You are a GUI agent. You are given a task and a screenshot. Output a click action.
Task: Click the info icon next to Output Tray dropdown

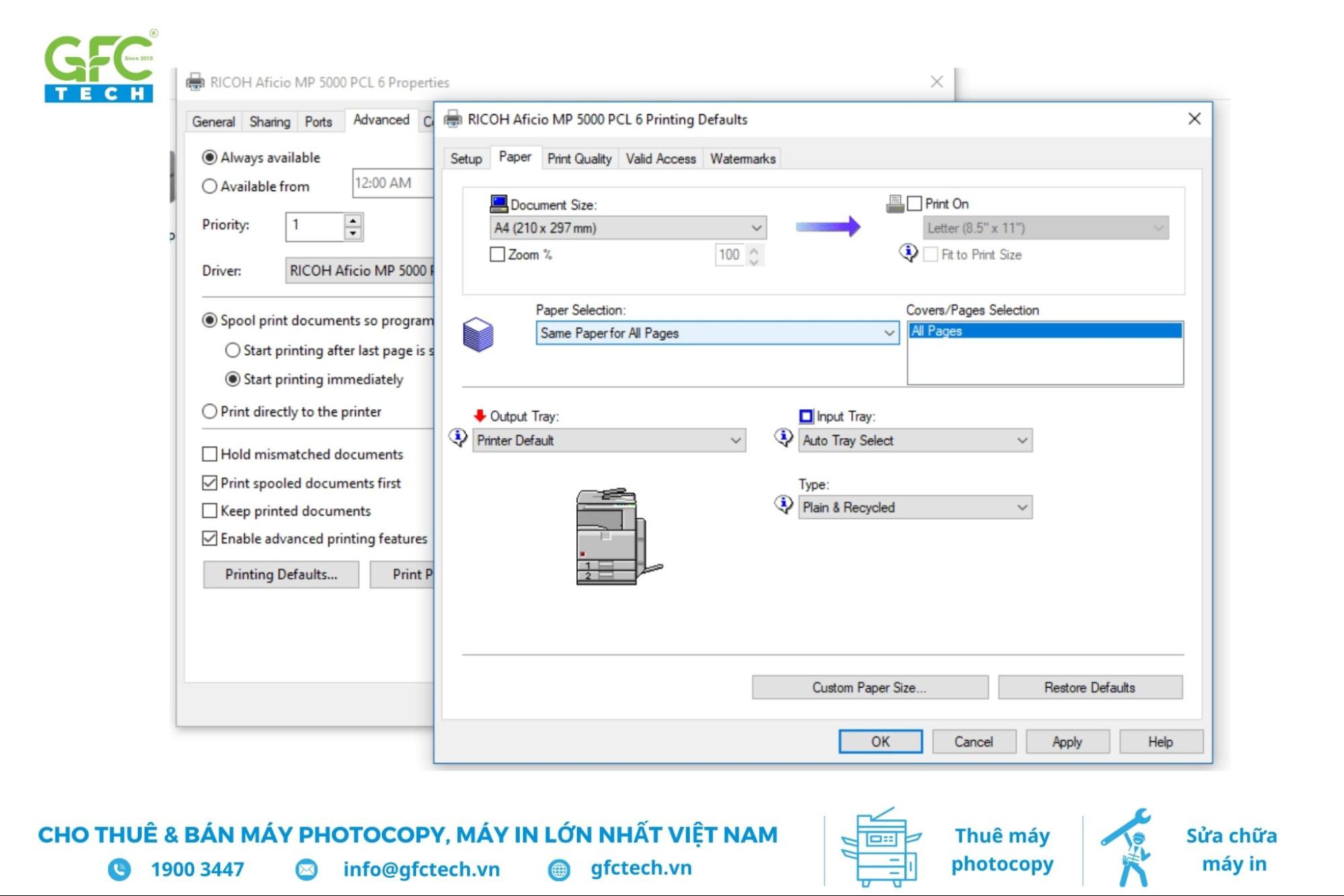[x=458, y=438]
